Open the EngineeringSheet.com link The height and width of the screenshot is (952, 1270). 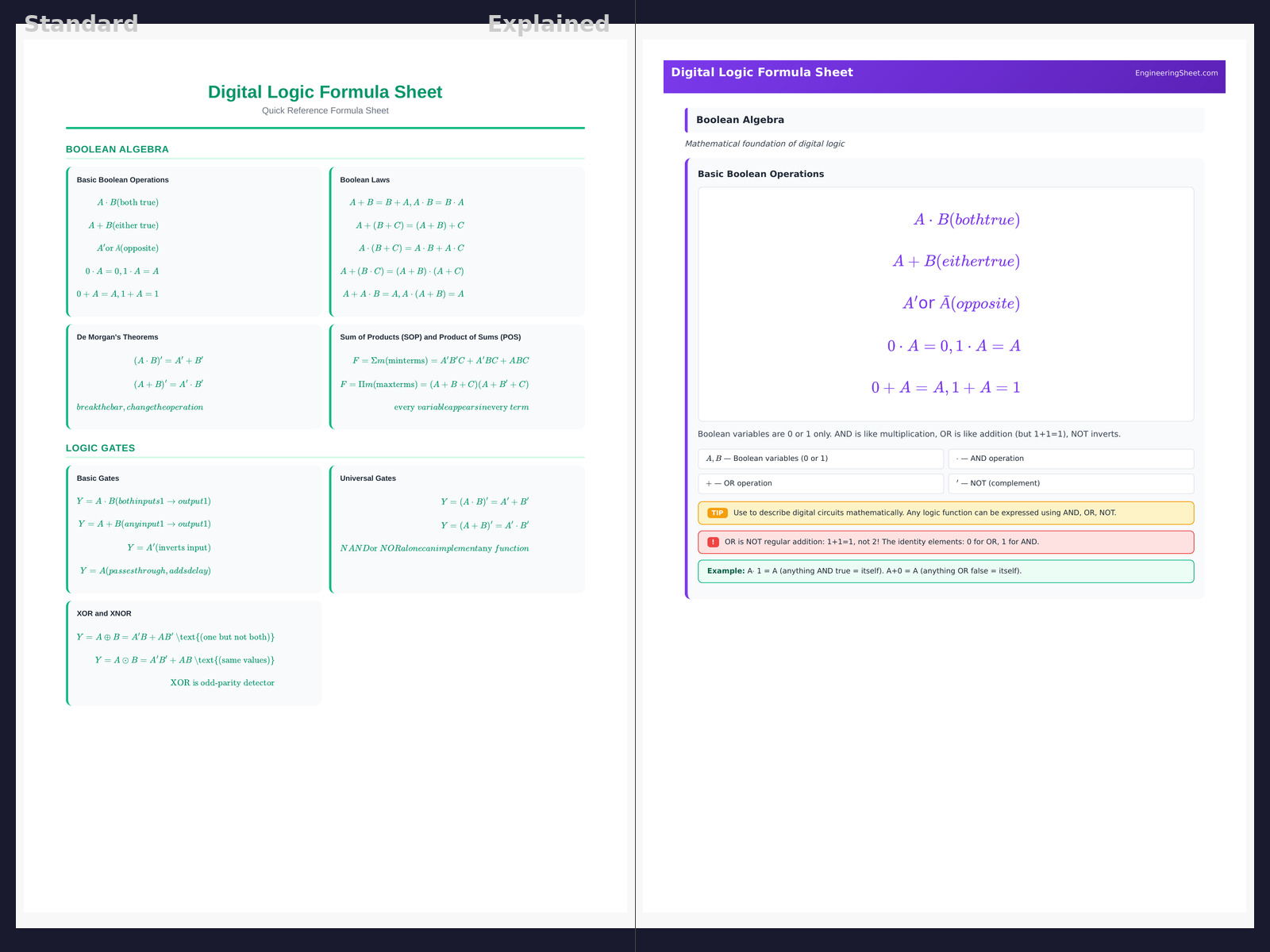click(1176, 73)
